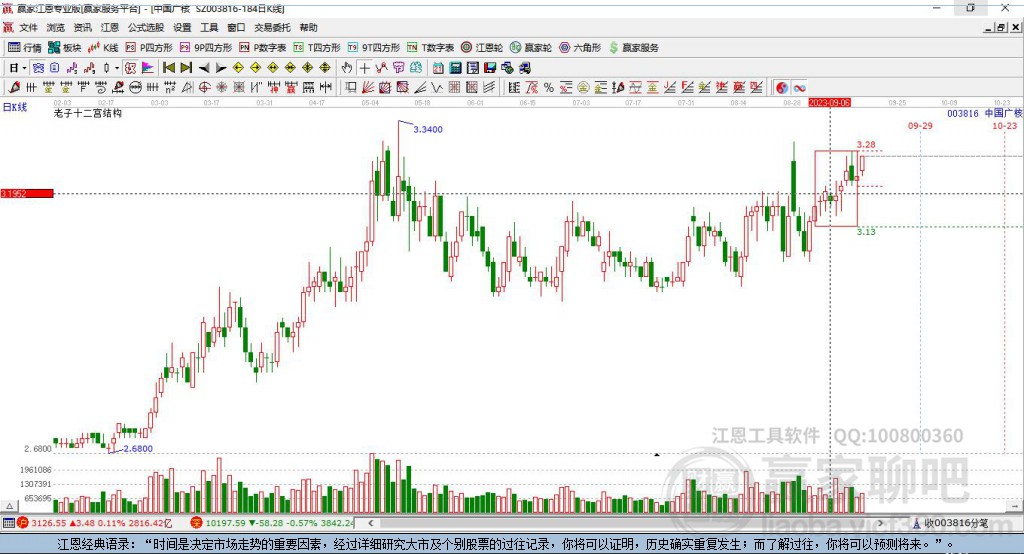
Task: Toggle the crosshair cursor tool
Action: [365, 68]
